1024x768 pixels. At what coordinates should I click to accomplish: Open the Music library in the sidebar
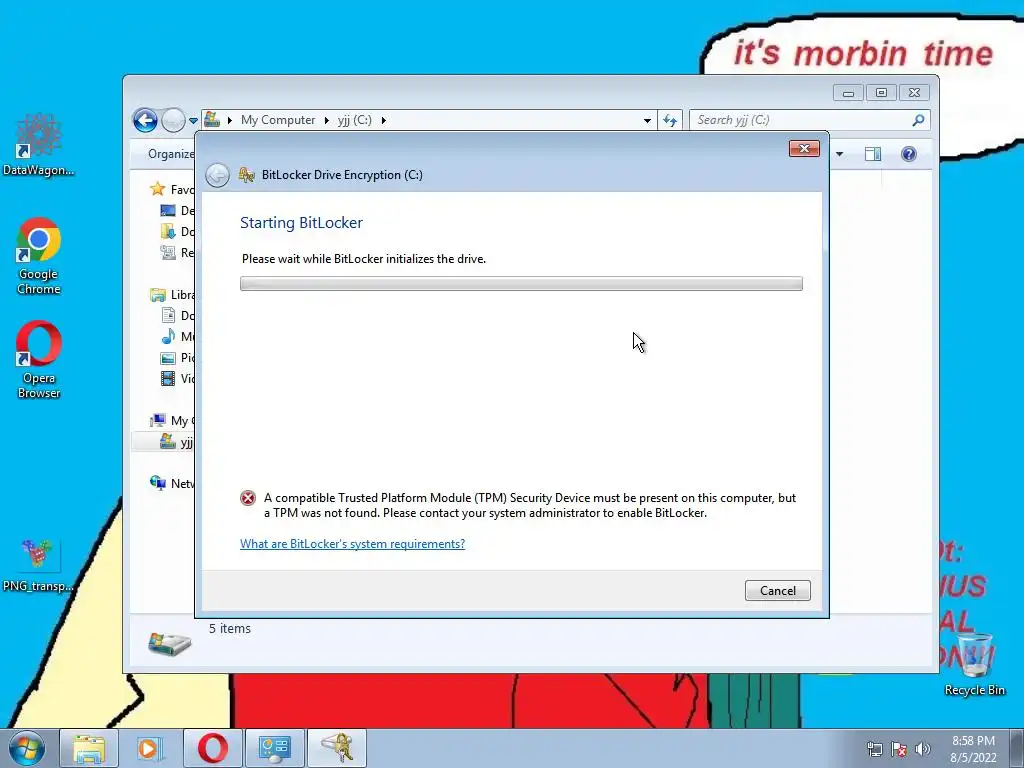click(x=177, y=336)
